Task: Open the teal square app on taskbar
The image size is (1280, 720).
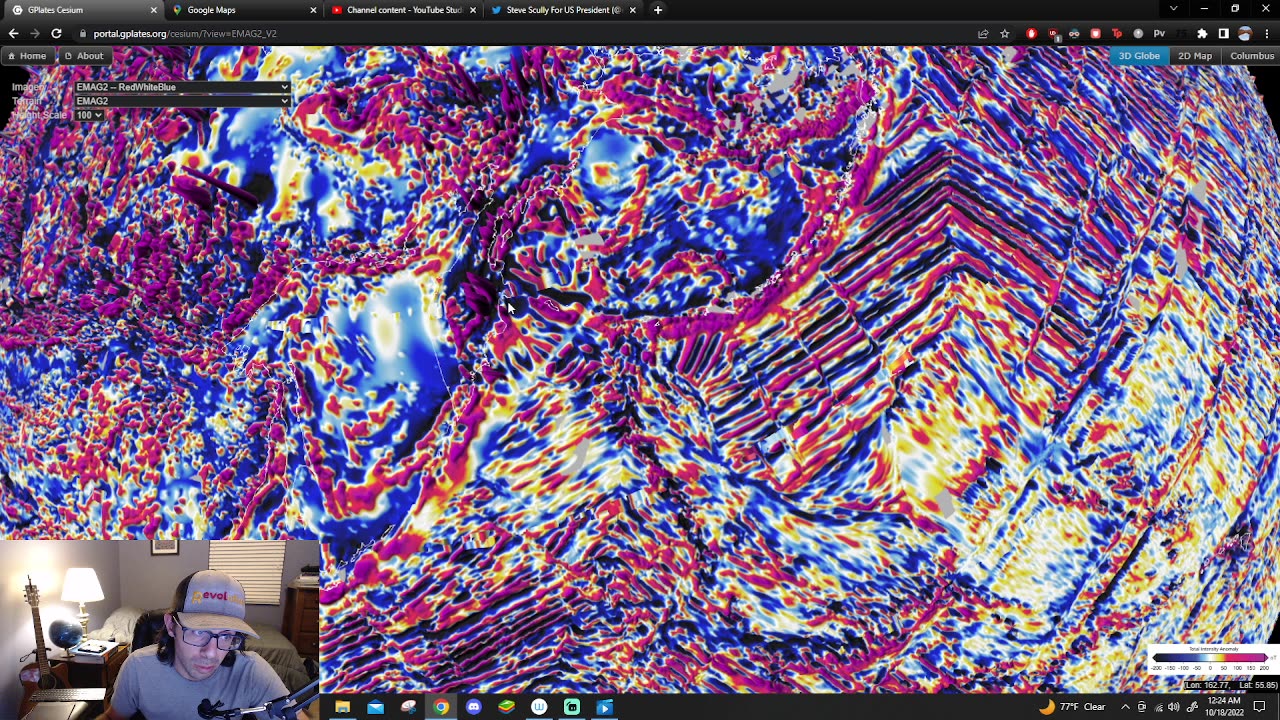Action: coord(572,707)
